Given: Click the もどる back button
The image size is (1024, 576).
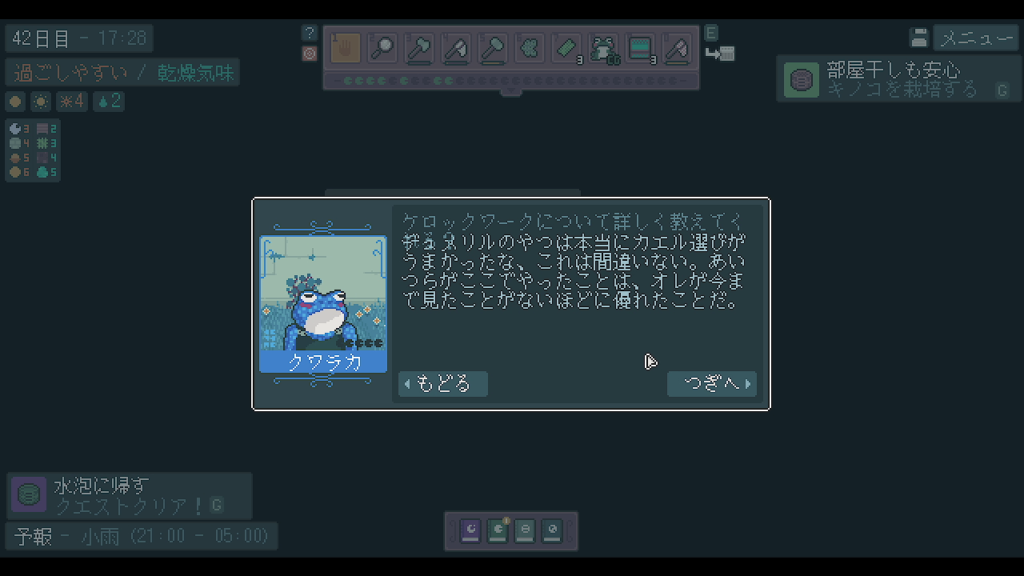Looking at the screenshot, I should tap(443, 383).
